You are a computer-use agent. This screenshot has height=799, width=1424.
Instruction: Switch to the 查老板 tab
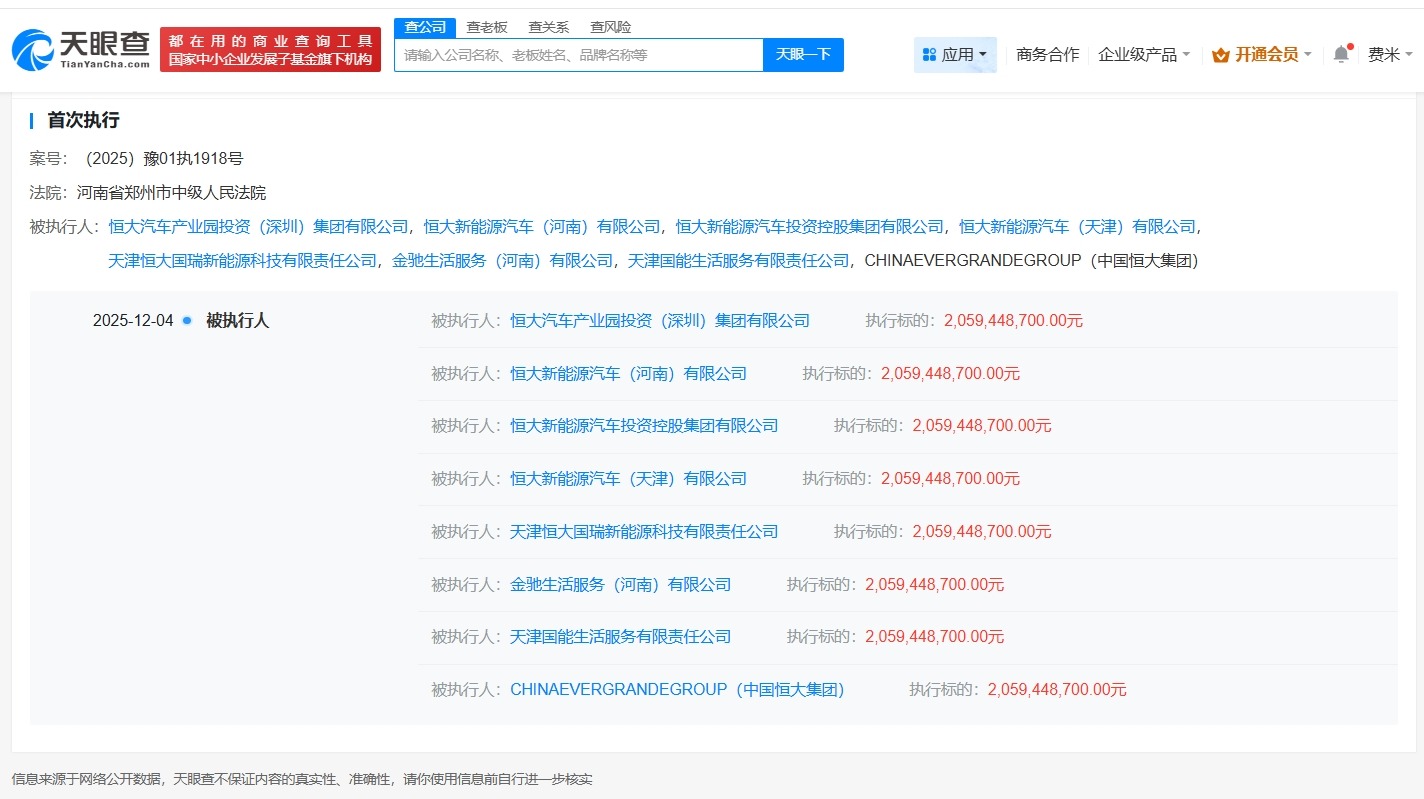[x=486, y=27]
